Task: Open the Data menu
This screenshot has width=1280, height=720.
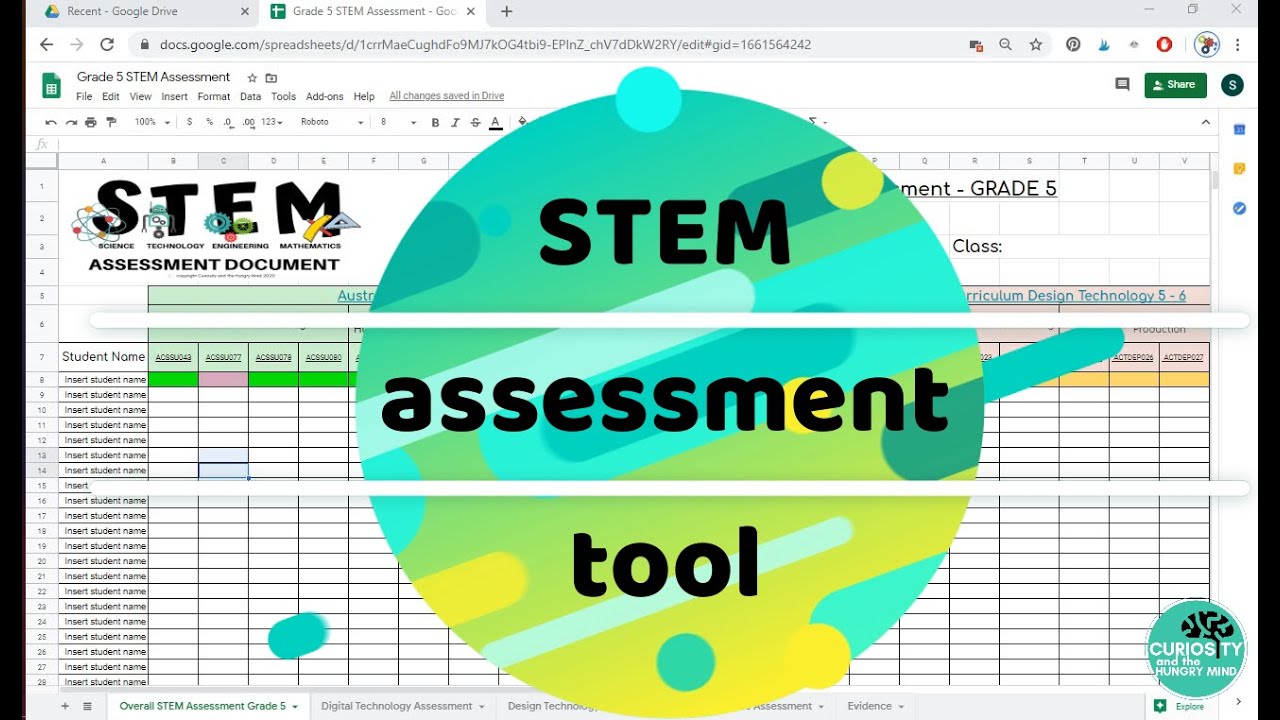Action: tap(251, 97)
